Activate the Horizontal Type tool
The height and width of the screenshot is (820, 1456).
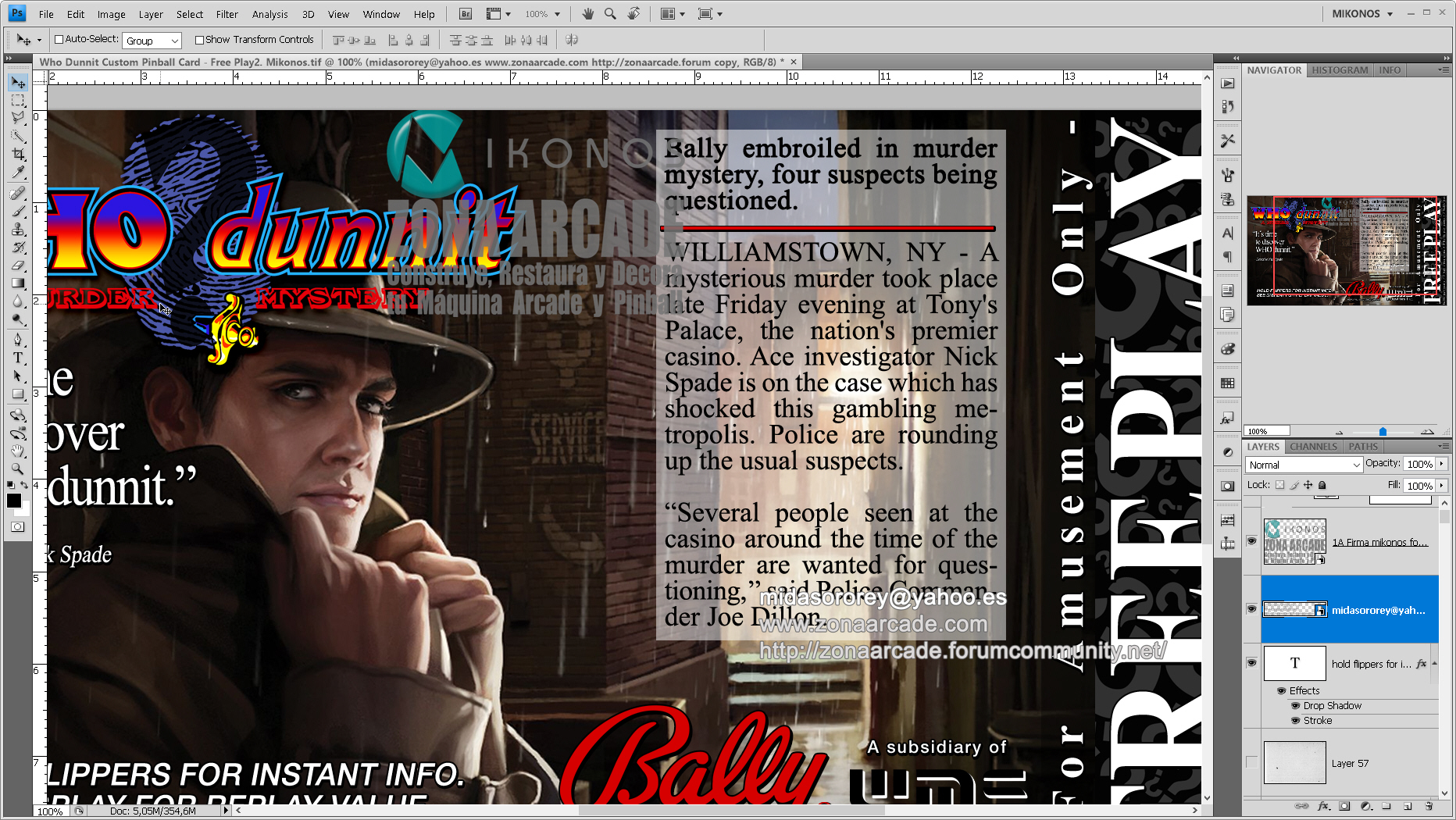tap(18, 358)
